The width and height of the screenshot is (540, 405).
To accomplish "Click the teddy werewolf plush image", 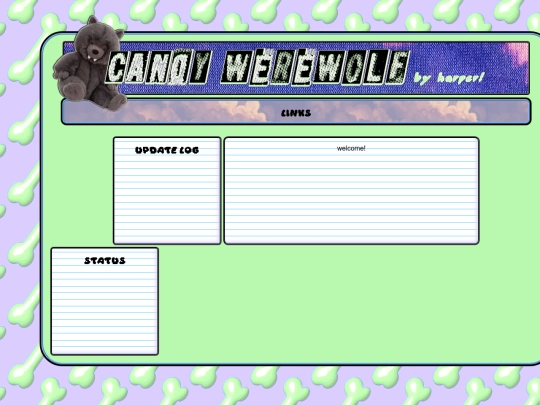I will click(x=90, y=64).
